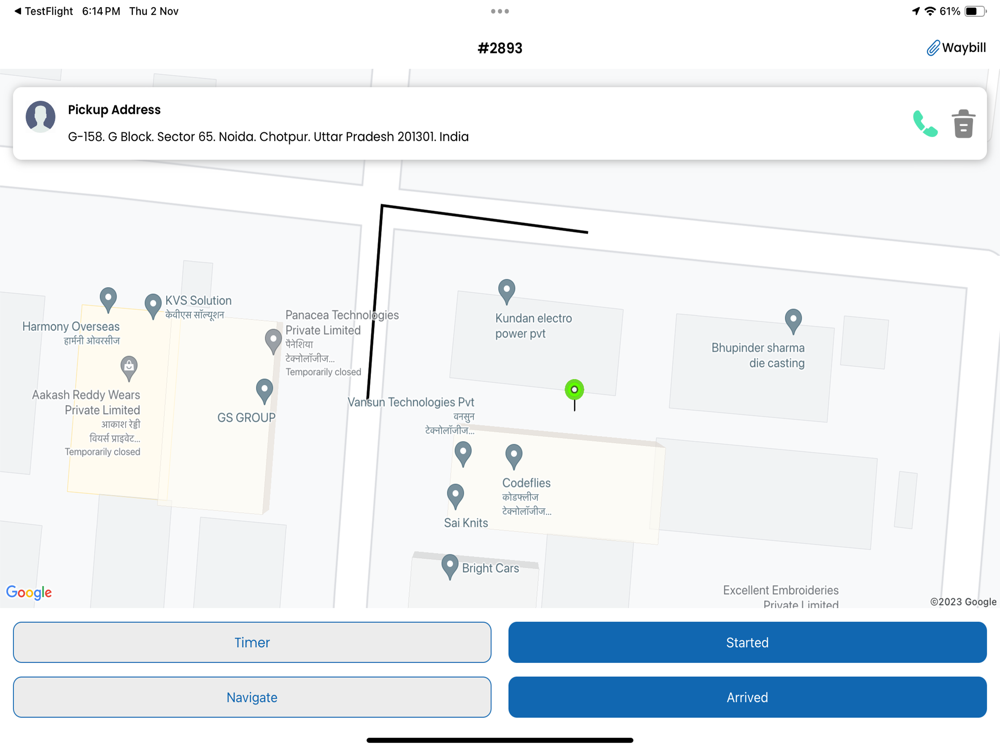
Task: Mark the order as Arrived
Action: click(747, 697)
